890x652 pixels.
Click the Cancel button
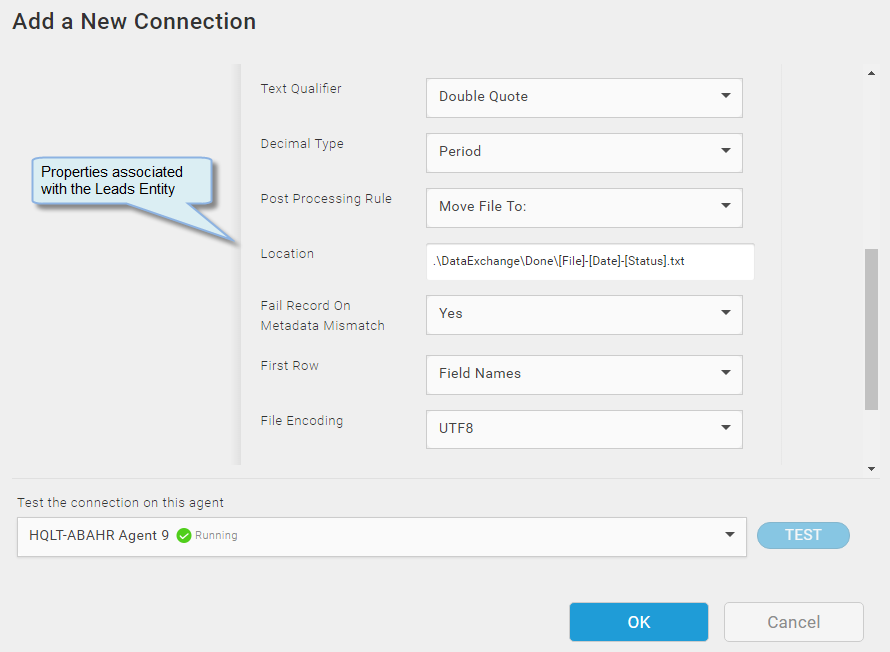pyautogui.click(x=794, y=622)
